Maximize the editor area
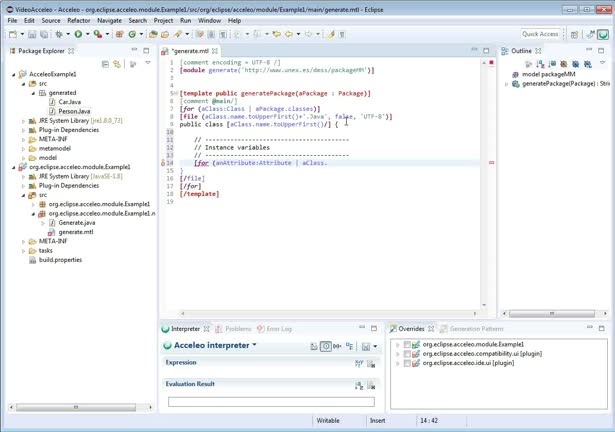The width and height of the screenshot is (615, 432). (486, 51)
